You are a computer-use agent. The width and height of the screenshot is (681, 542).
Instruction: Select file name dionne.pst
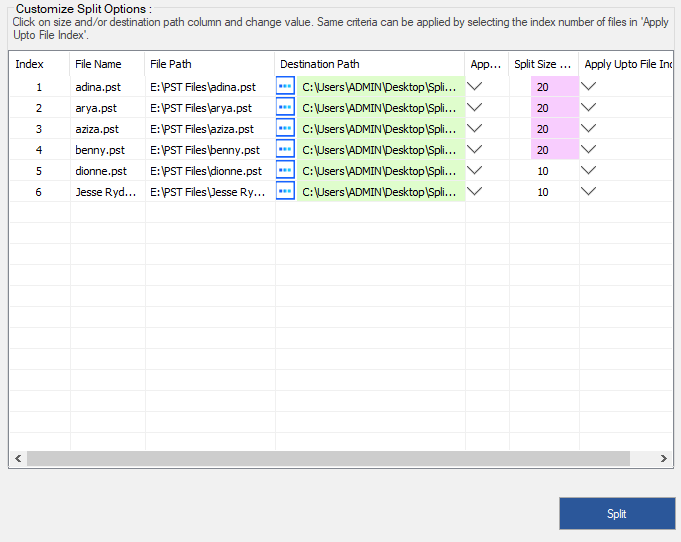tap(101, 171)
